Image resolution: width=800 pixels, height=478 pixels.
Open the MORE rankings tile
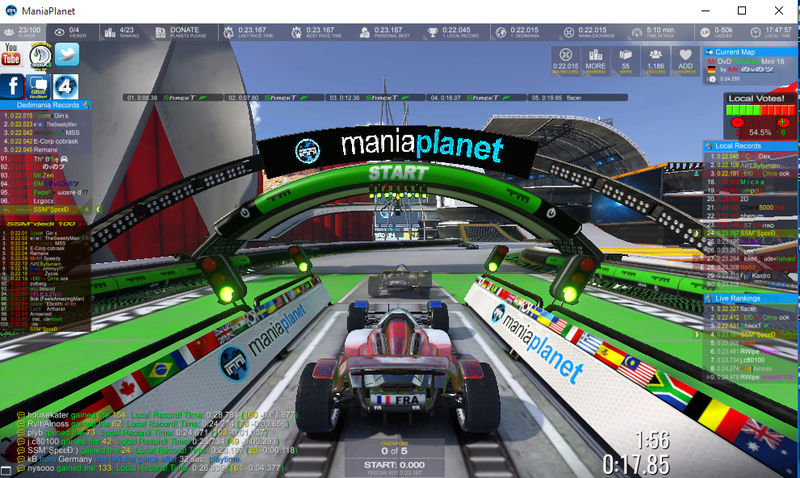[x=595, y=61]
